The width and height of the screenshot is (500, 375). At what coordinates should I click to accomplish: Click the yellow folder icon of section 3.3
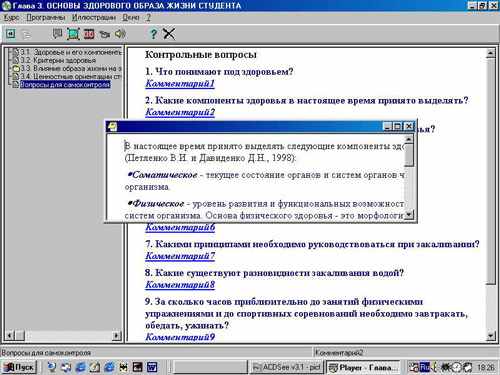tap(16, 68)
